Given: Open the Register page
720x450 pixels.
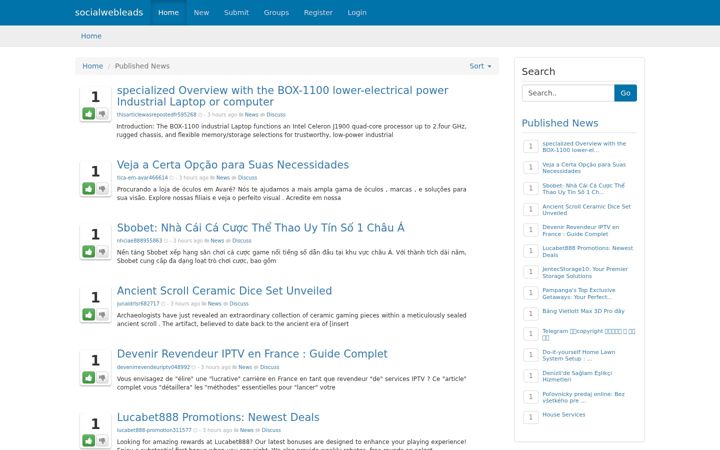Looking at the screenshot, I should point(318,12).
